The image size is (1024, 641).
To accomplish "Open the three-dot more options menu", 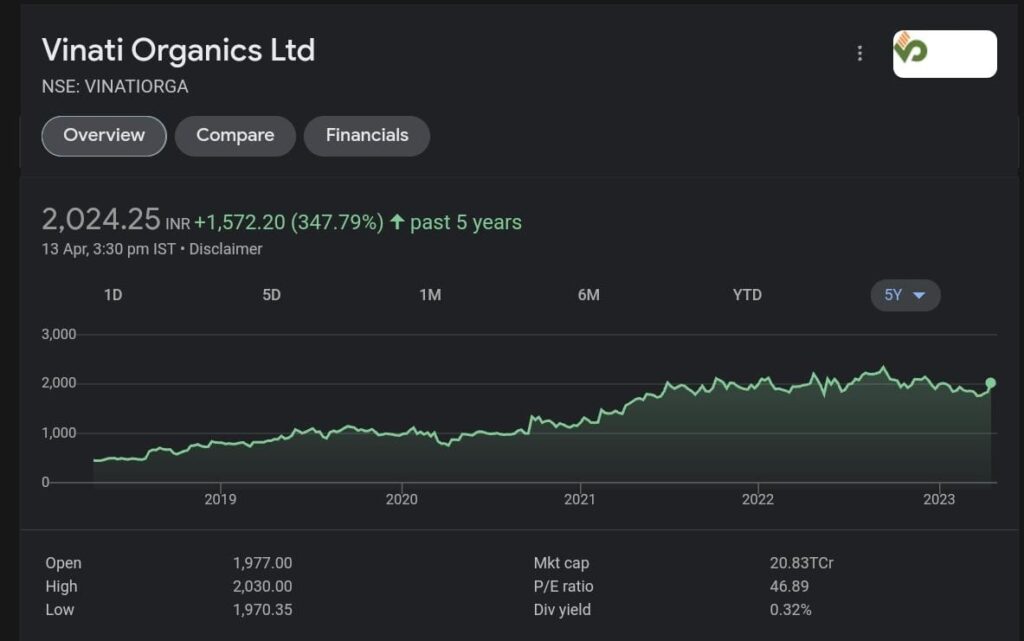I will (859, 54).
